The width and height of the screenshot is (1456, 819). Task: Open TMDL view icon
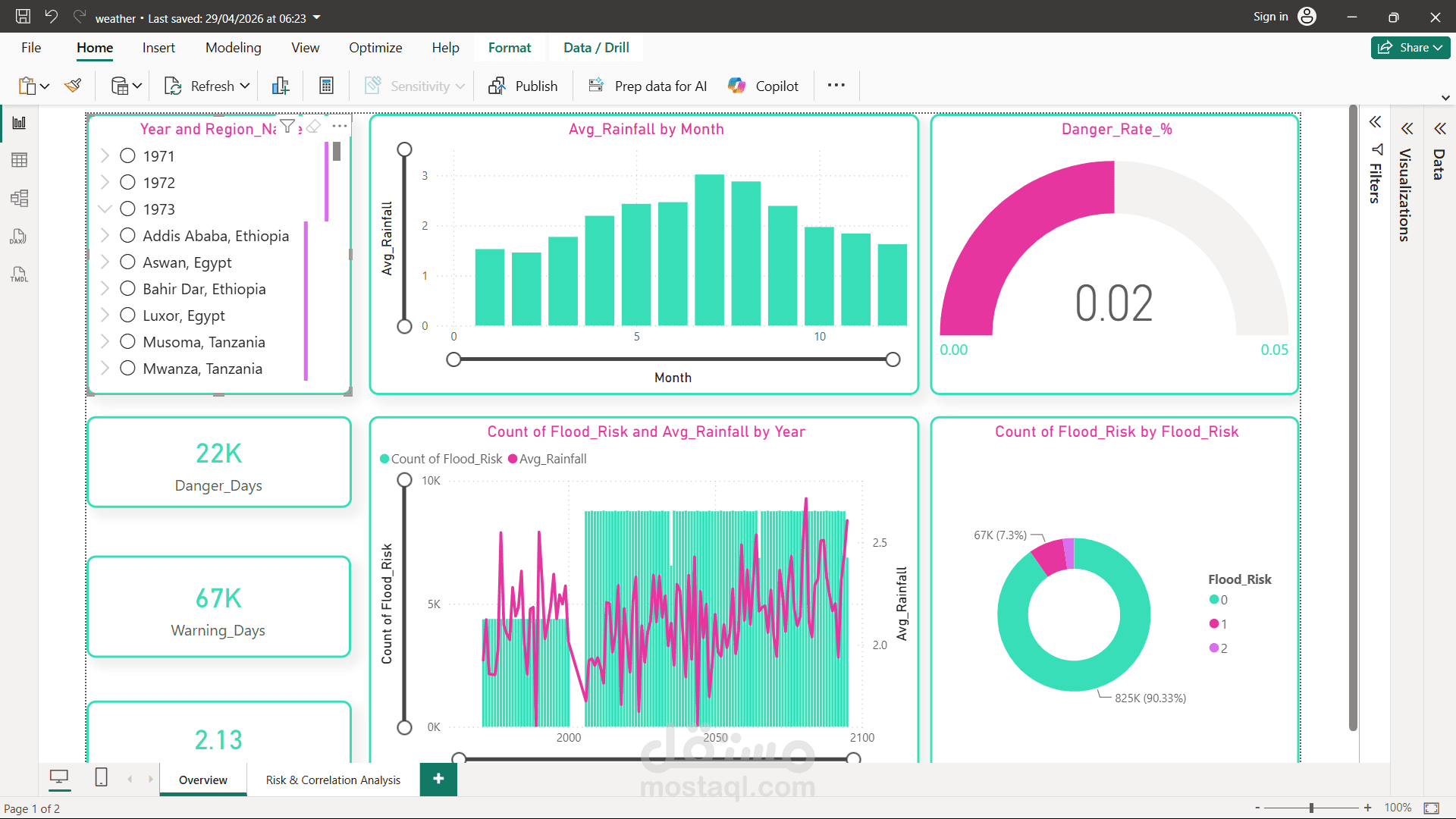pos(19,274)
